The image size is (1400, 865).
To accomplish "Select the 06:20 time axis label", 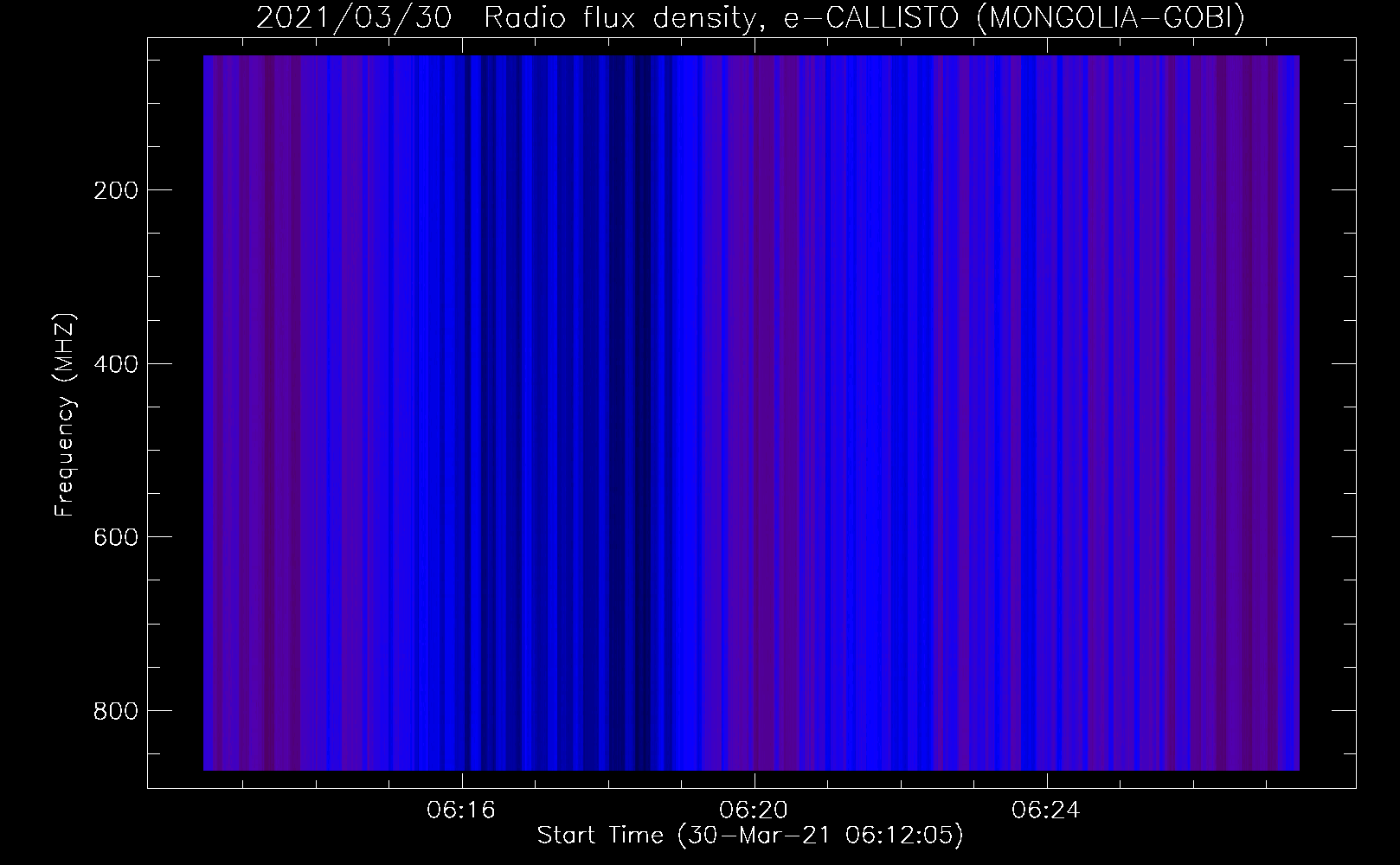I will [754, 811].
